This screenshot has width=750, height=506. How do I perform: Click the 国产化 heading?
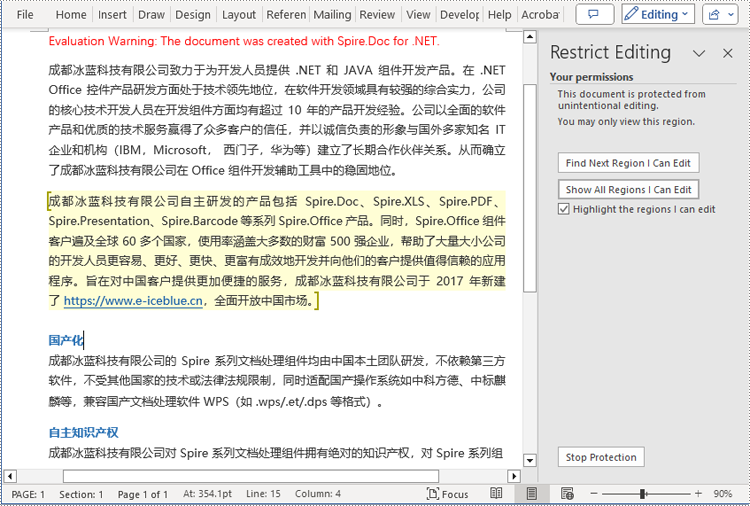(66, 341)
